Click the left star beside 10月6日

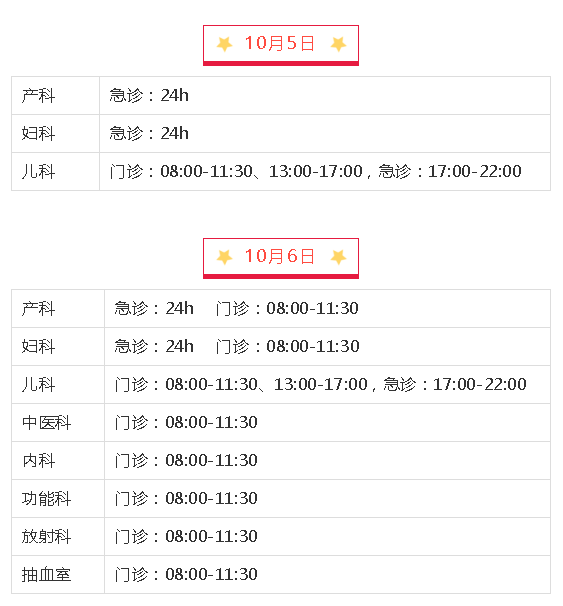coord(224,257)
